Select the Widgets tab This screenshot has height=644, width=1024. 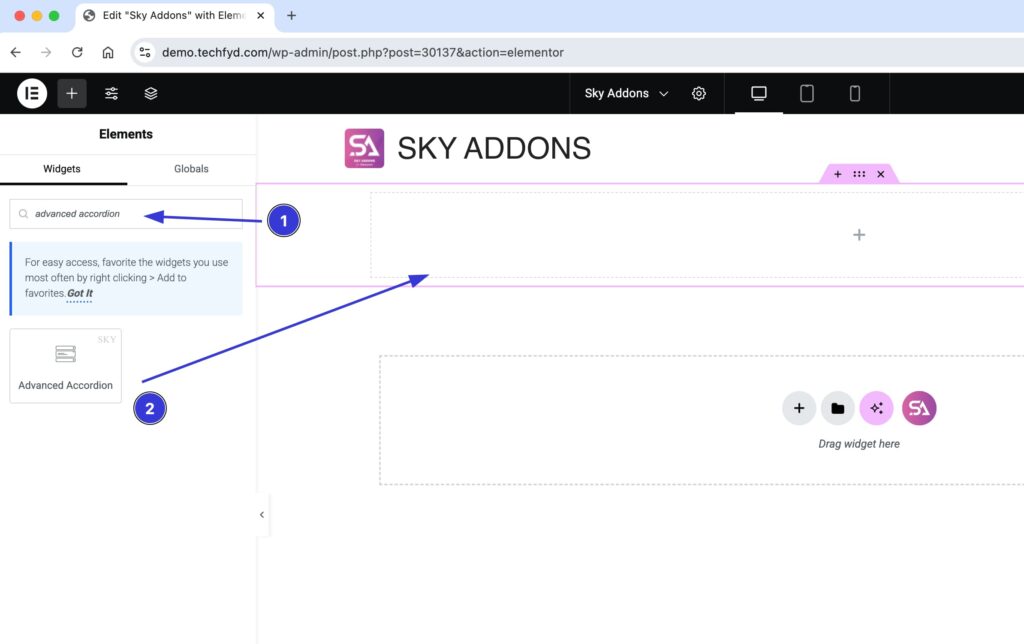(x=62, y=169)
